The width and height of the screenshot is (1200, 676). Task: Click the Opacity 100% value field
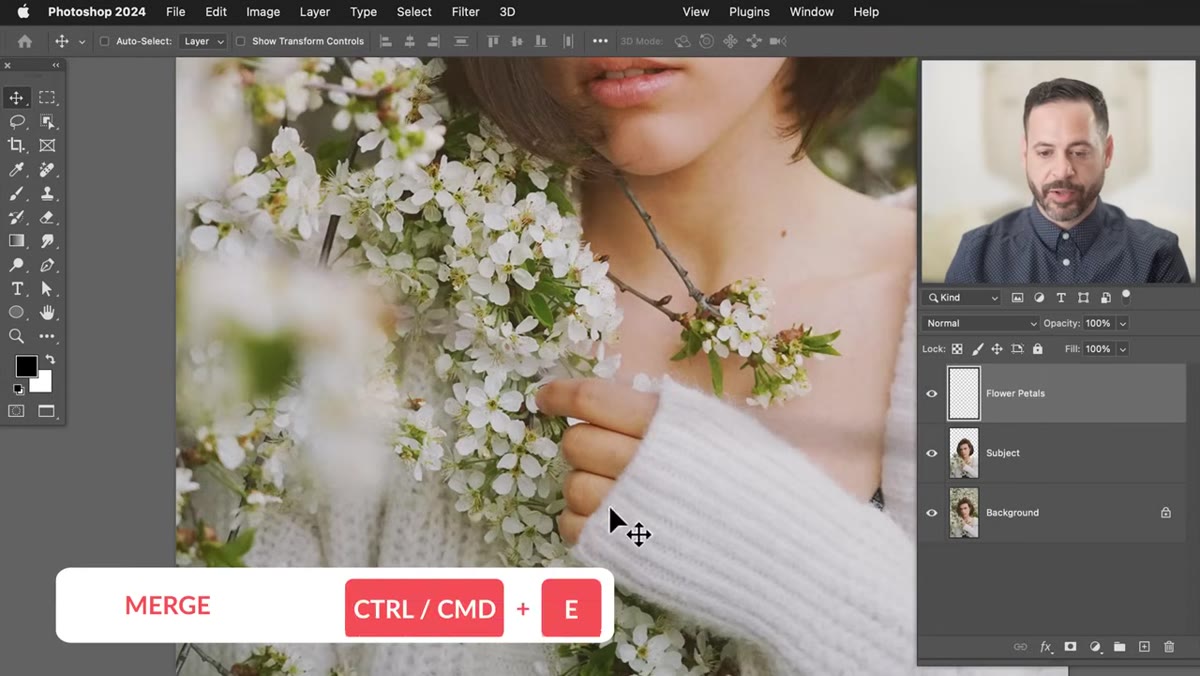coord(1098,323)
